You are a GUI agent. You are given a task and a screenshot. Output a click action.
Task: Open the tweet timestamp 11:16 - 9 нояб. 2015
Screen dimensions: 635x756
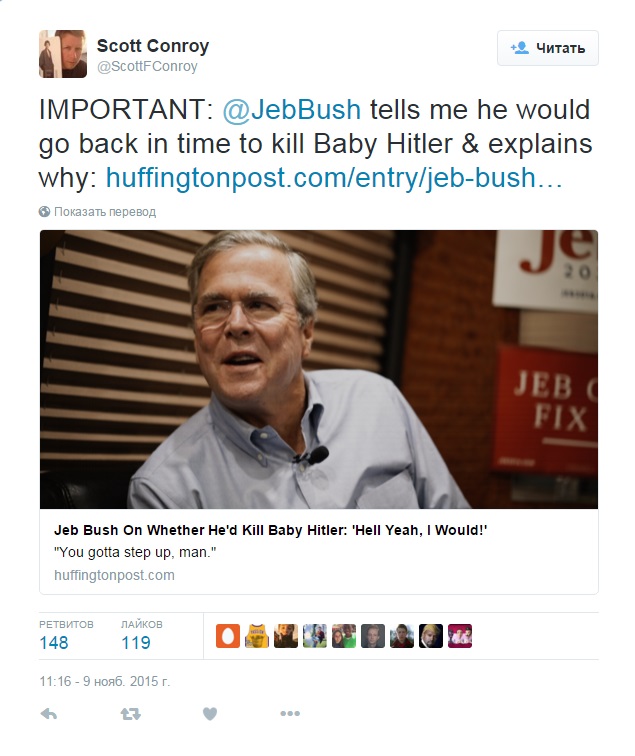tap(105, 681)
